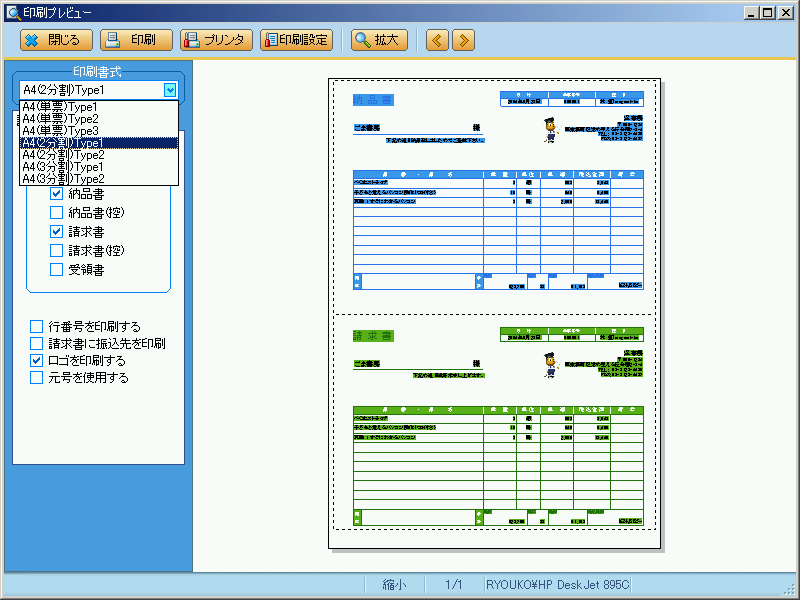The width and height of the screenshot is (800, 600).
Task: Enable 行番号を印刷する option
Action: pos(36,327)
